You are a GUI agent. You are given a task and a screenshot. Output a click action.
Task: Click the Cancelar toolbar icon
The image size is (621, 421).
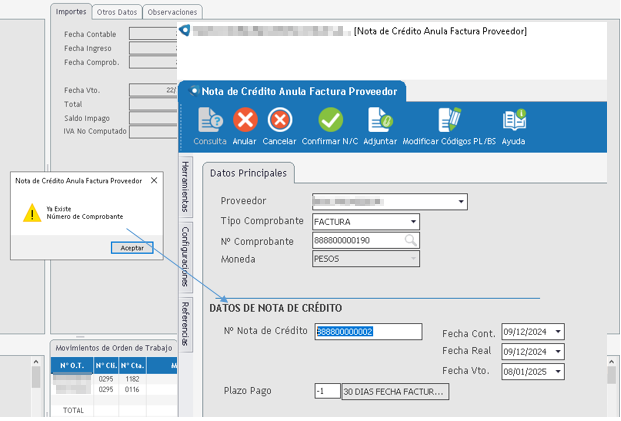point(280,121)
